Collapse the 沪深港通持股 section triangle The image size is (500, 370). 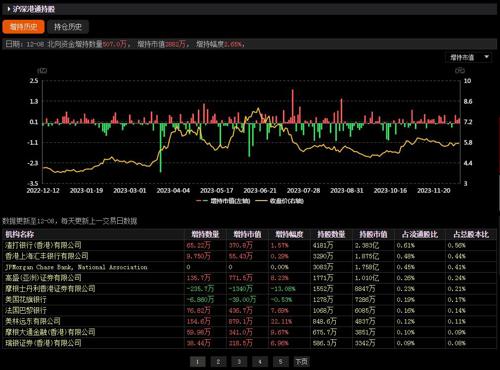(8, 9)
